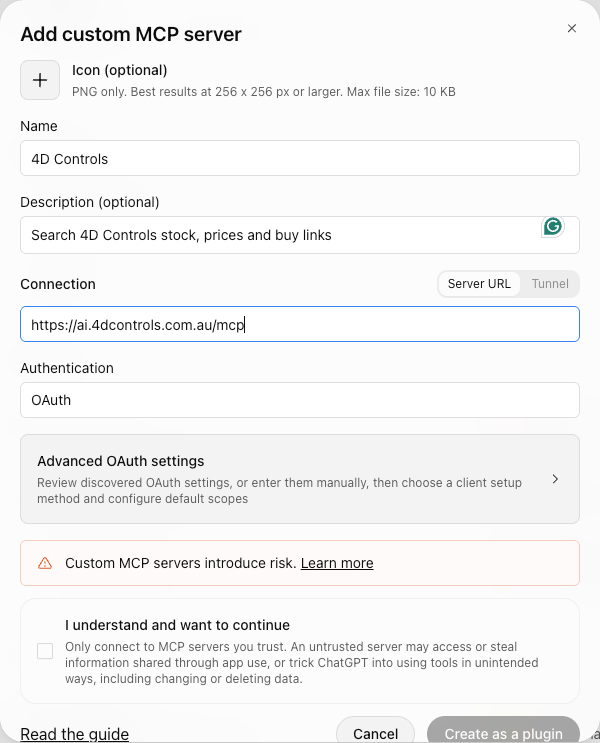This screenshot has width=600, height=743.
Task: Click the Authentication label
Action: pos(67,368)
